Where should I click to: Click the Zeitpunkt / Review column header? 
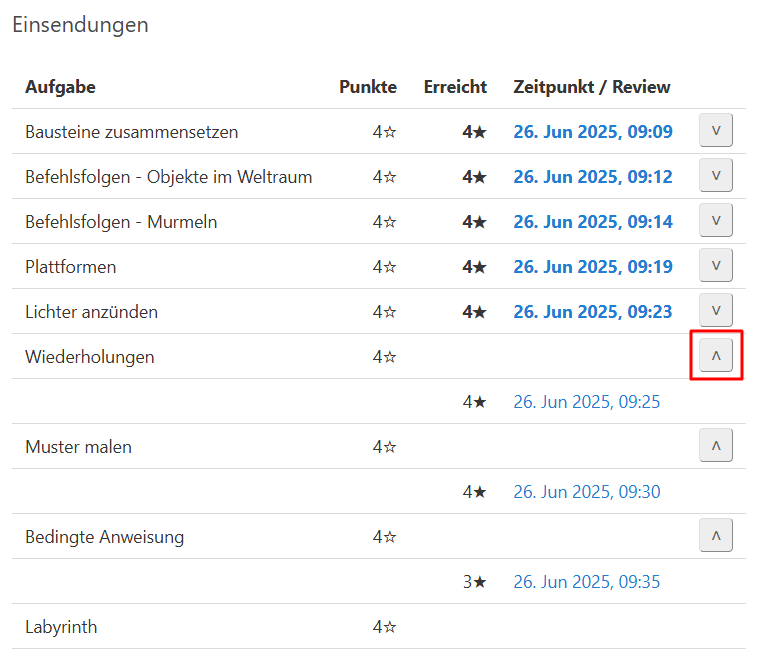(591, 87)
